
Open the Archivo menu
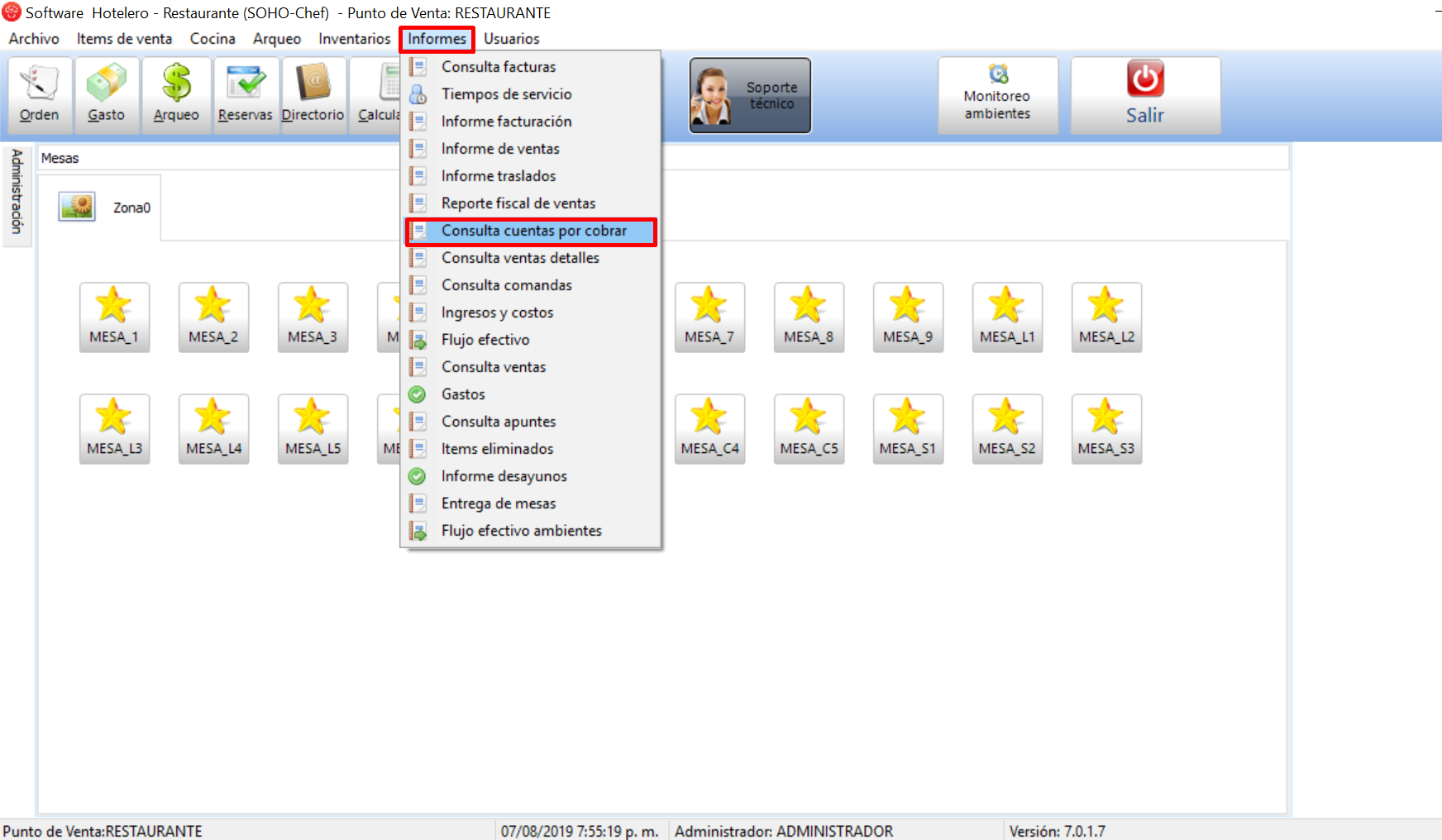(x=34, y=39)
